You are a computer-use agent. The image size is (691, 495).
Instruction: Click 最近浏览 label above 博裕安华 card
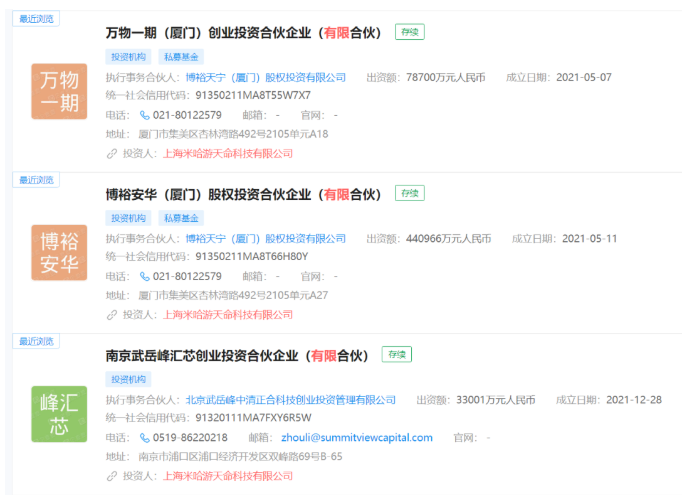(x=36, y=180)
